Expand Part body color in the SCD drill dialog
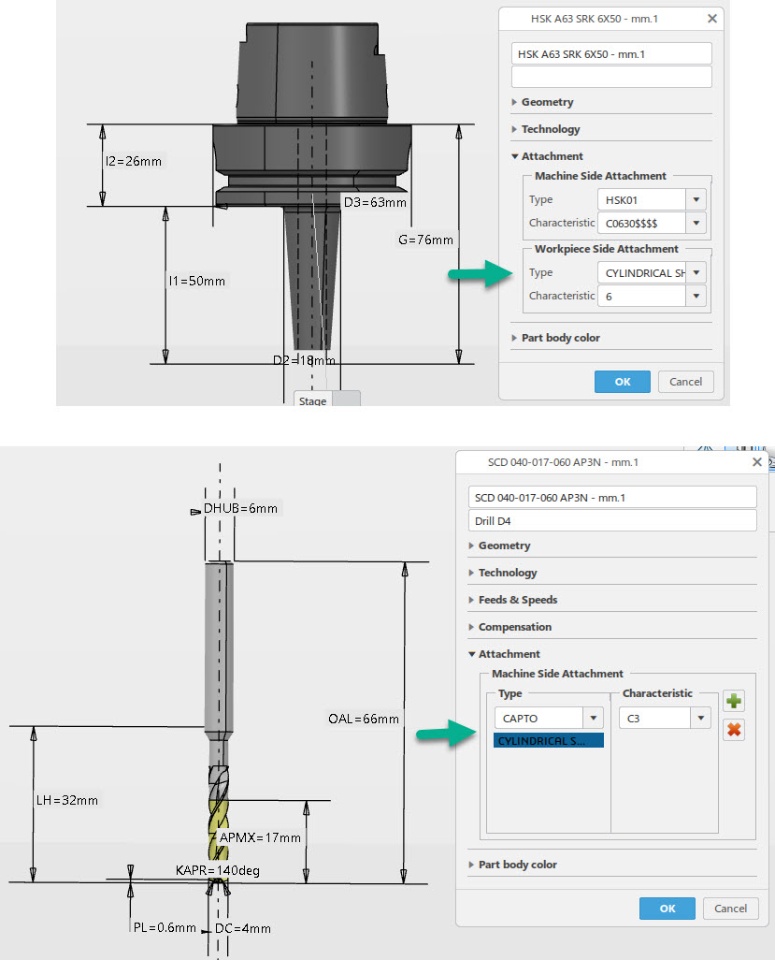Image resolution: width=775 pixels, height=960 pixels. point(512,864)
